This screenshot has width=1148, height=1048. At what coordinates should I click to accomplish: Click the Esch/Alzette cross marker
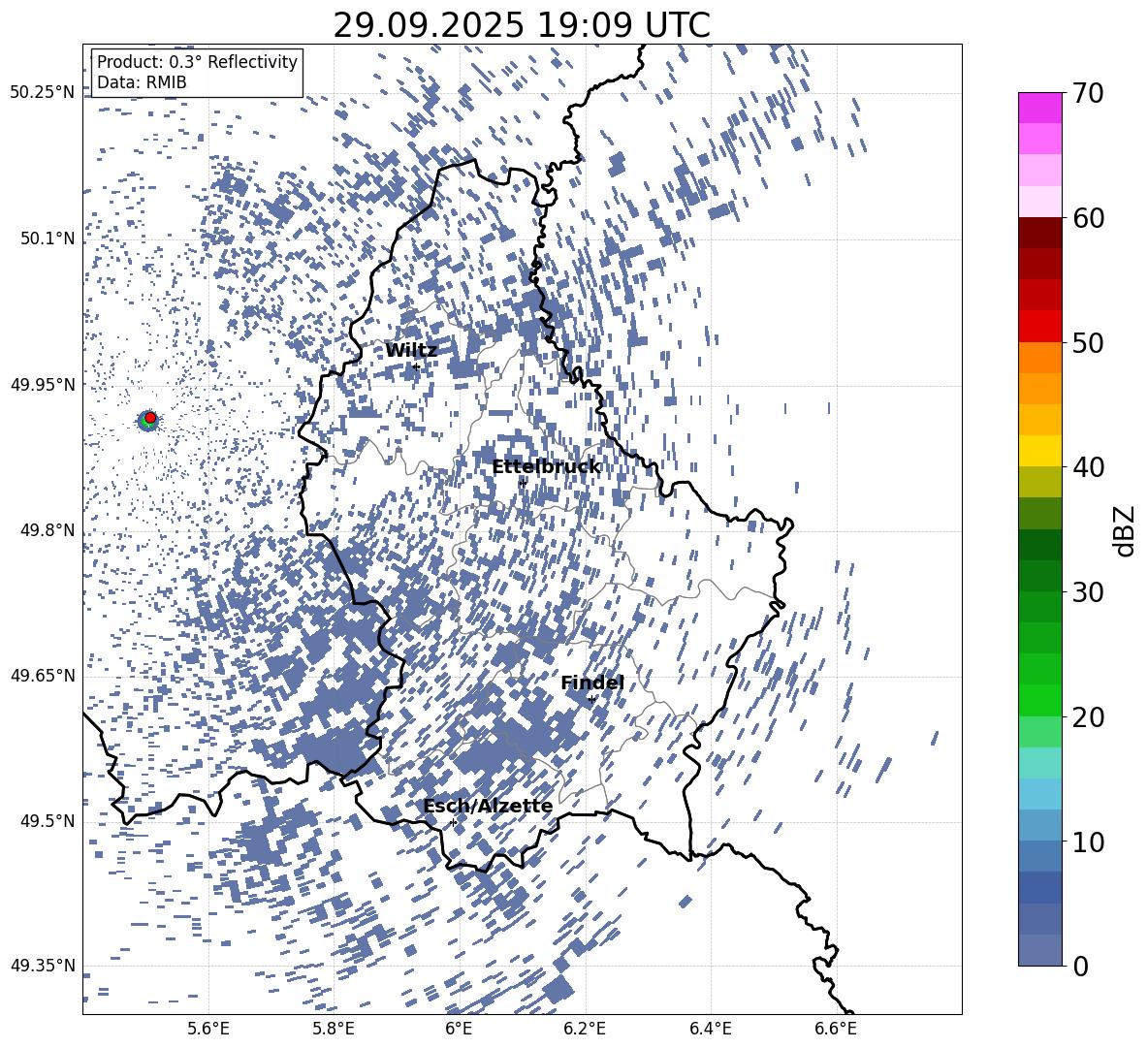pyautogui.click(x=453, y=822)
